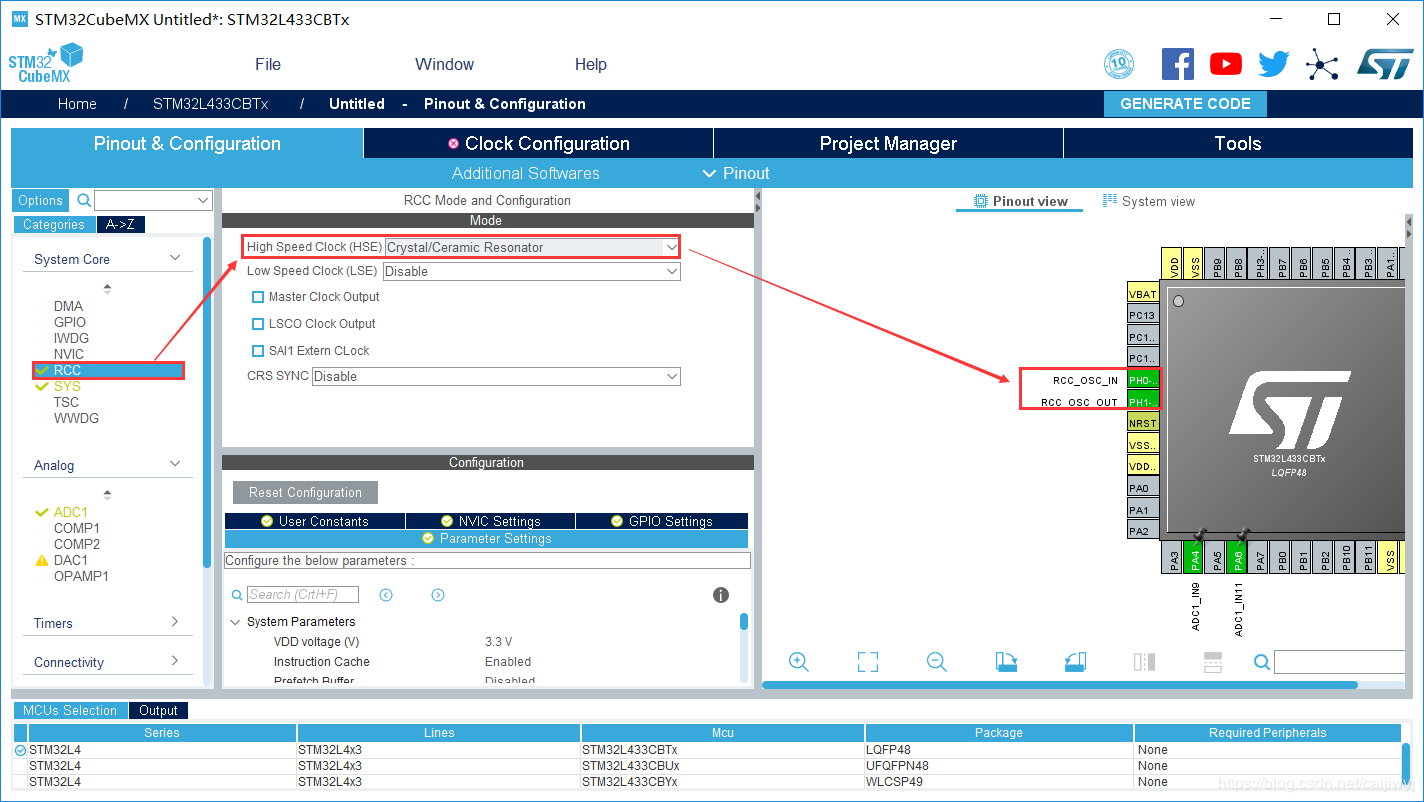Open the NVIC Settings tab
Image resolution: width=1424 pixels, height=802 pixels.
point(490,521)
